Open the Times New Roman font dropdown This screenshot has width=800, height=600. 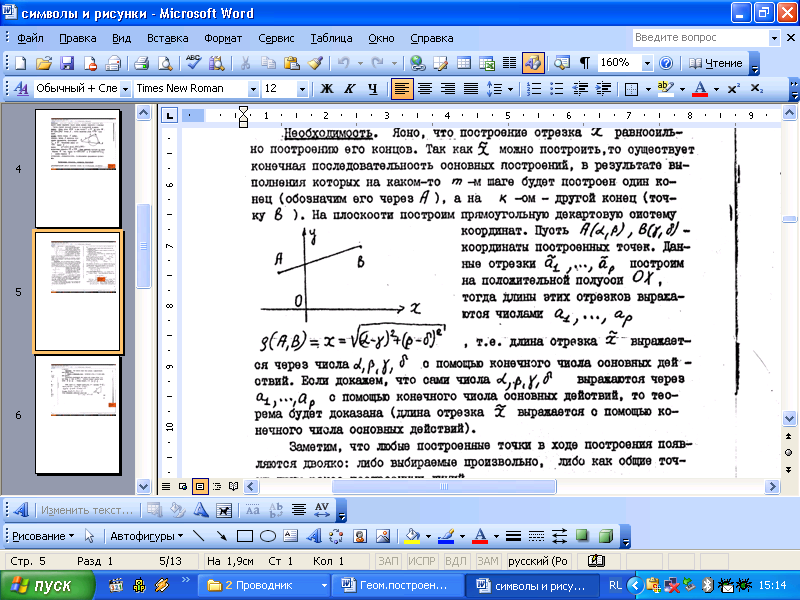click(253, 89)
